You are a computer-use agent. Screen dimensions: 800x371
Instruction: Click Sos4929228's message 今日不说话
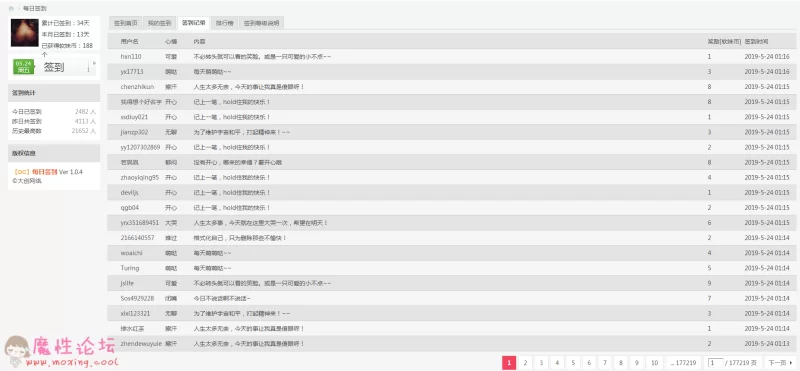[x=222, y=299]
